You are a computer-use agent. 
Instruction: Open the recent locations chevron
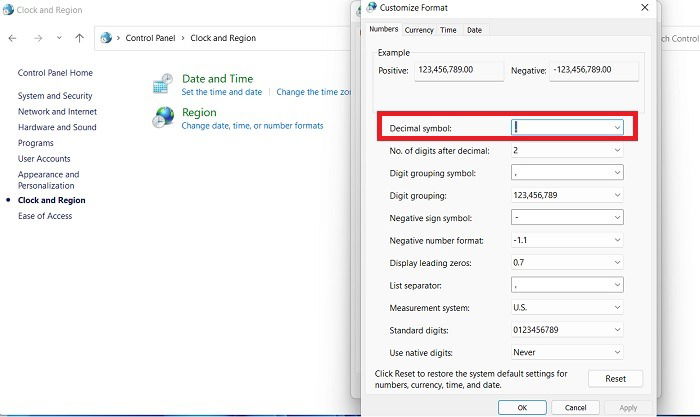59,38
